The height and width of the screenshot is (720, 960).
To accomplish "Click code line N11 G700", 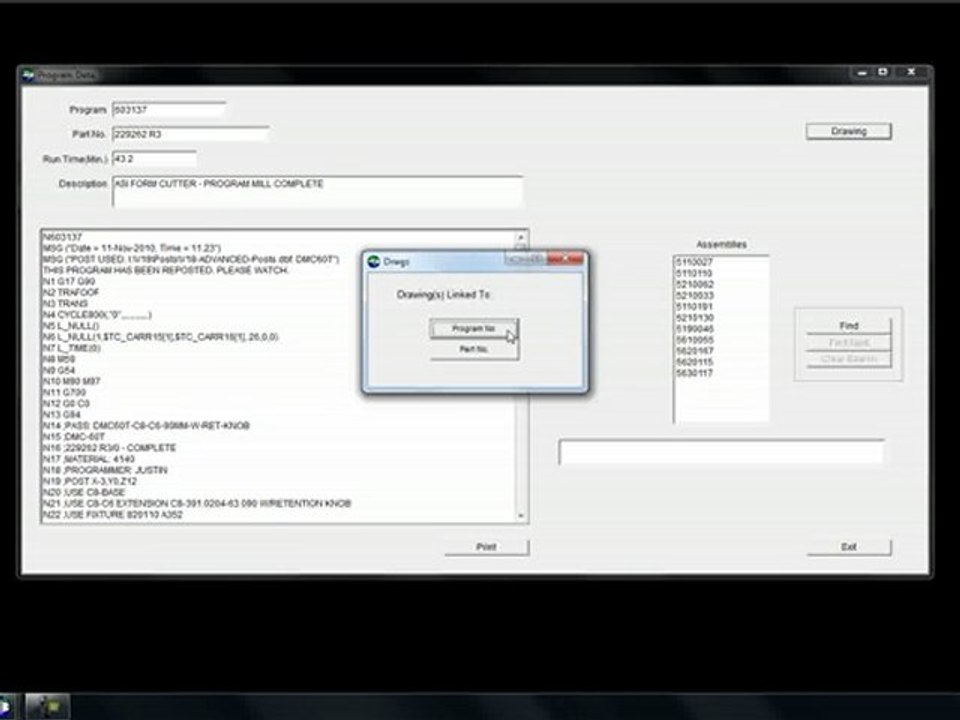I will tap(64, 392).
